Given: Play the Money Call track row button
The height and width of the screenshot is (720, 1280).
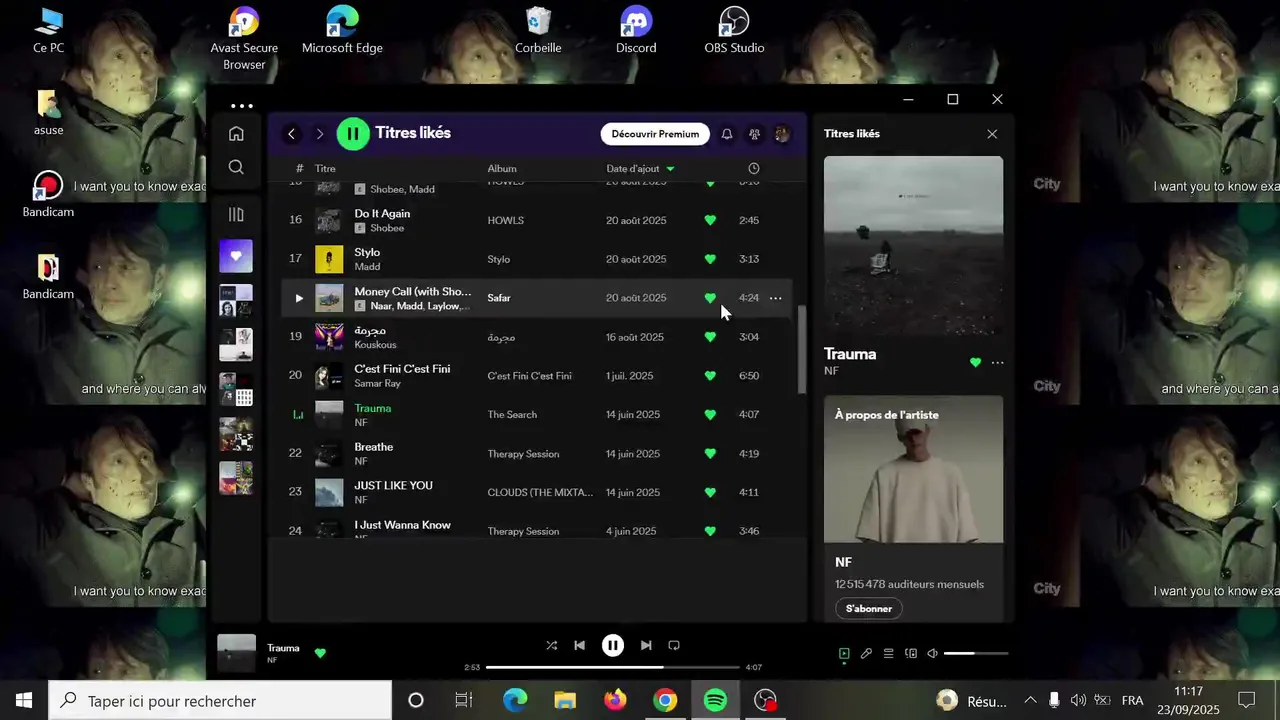Looking at the screenshot, I should [298, 298].
